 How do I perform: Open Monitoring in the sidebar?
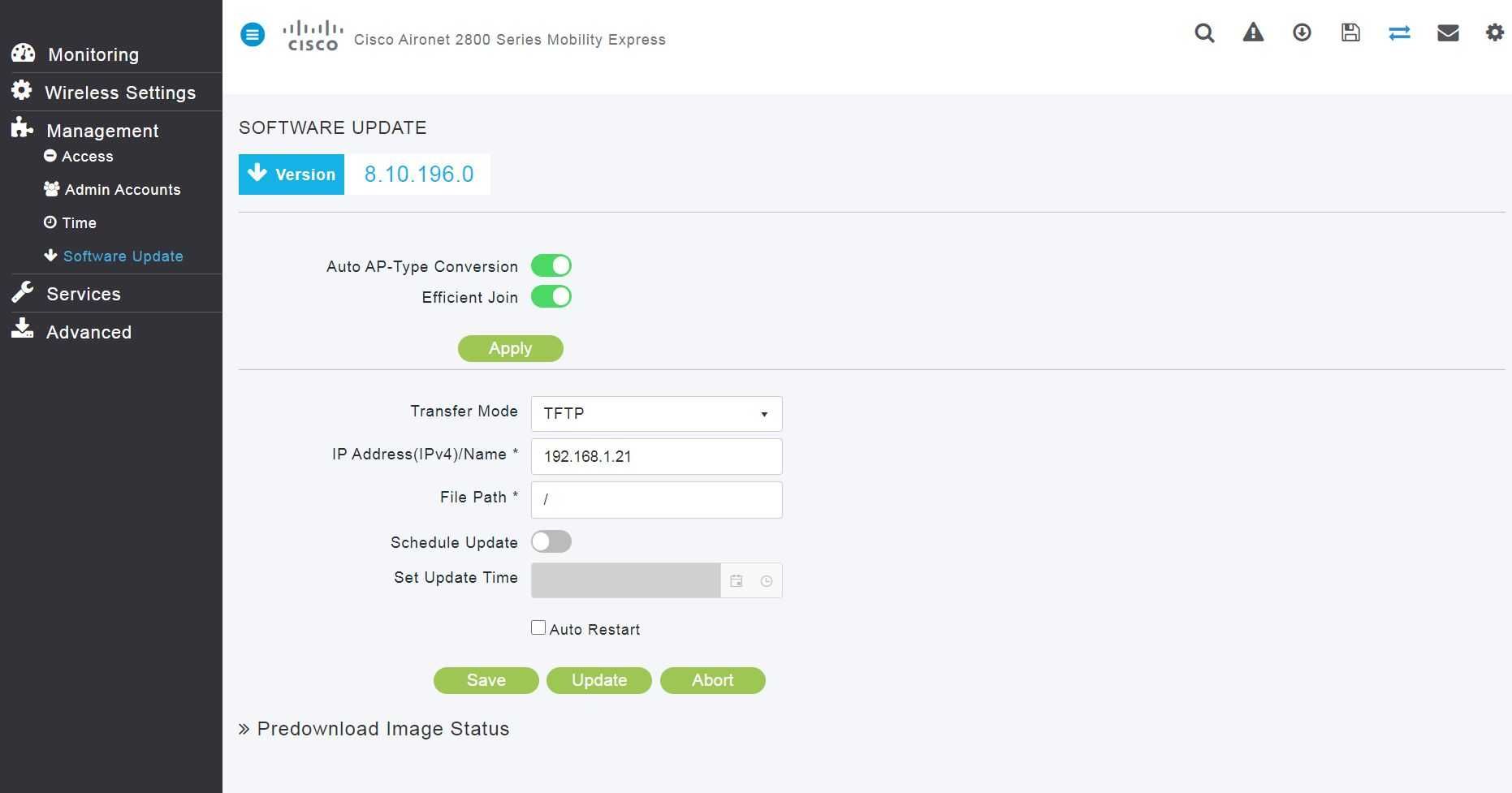click(93, 54)
